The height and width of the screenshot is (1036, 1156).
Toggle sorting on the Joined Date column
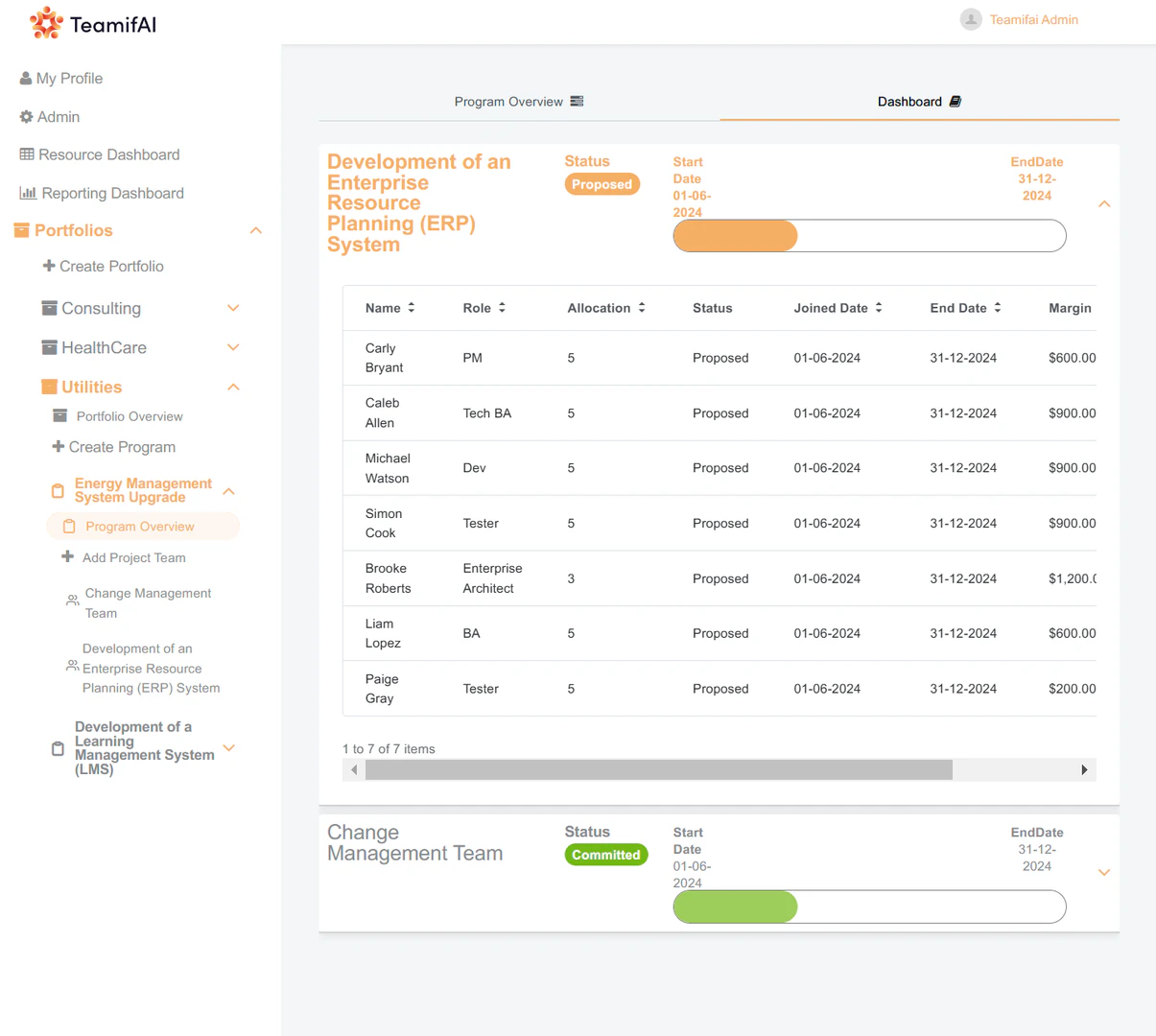[x=878, y=308]
